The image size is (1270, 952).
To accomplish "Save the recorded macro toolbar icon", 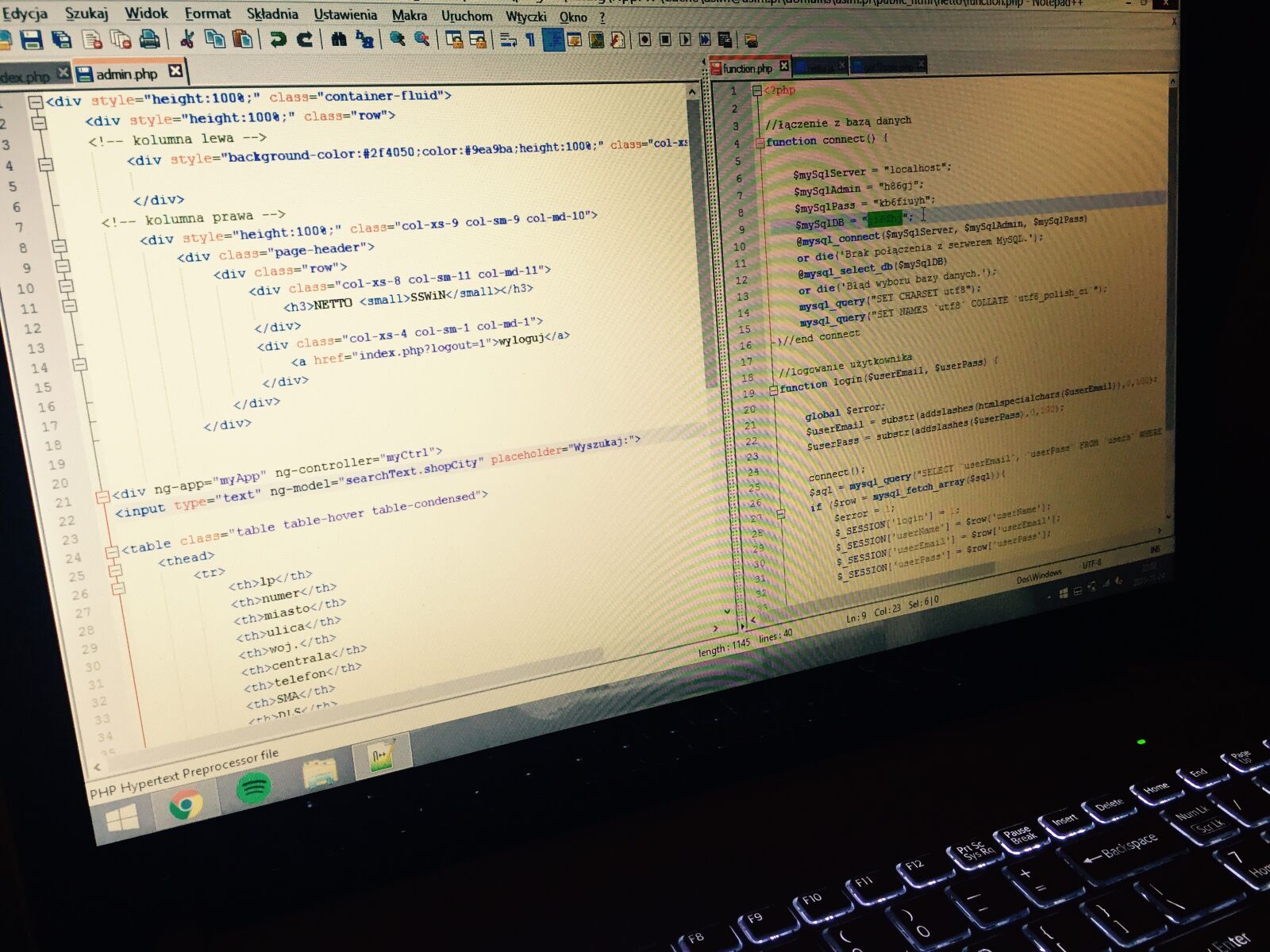I will coord(725,39).
